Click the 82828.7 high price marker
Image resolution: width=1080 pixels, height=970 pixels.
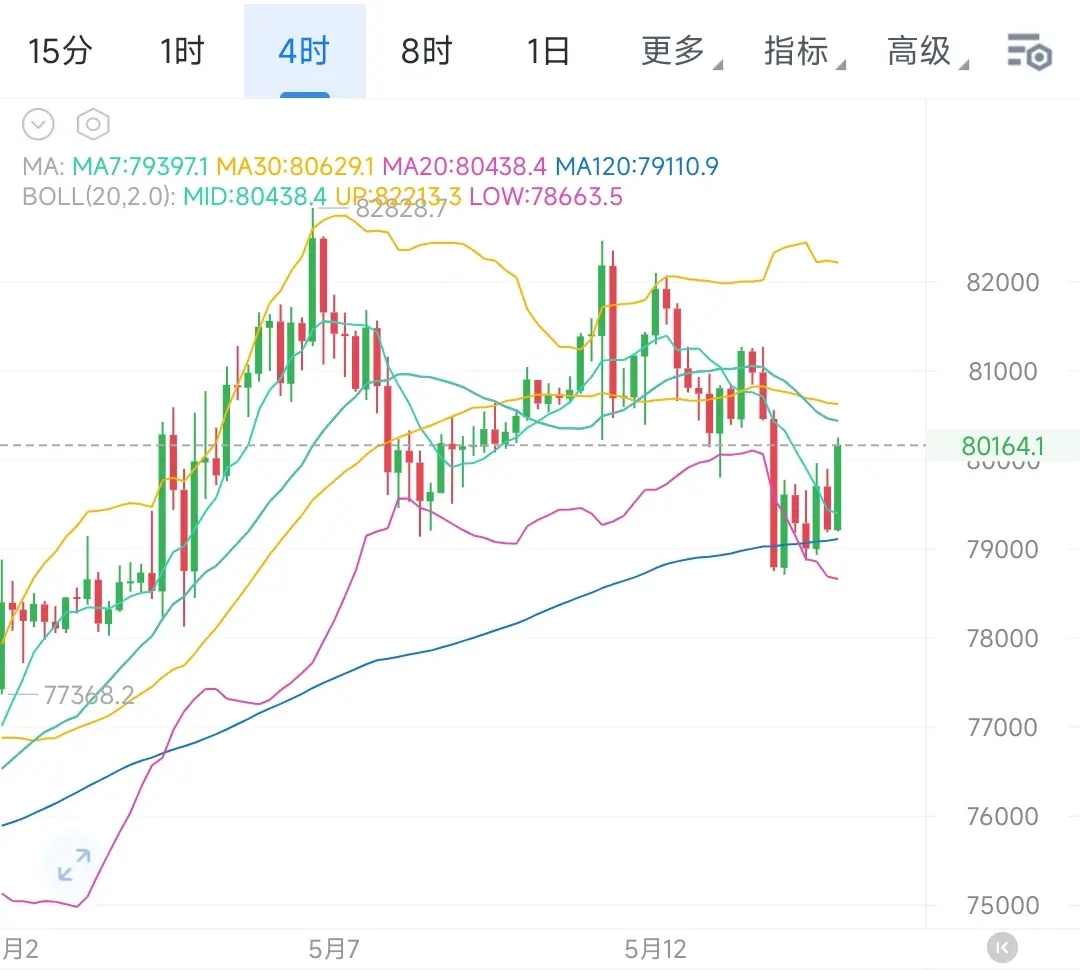coord(402,209)
